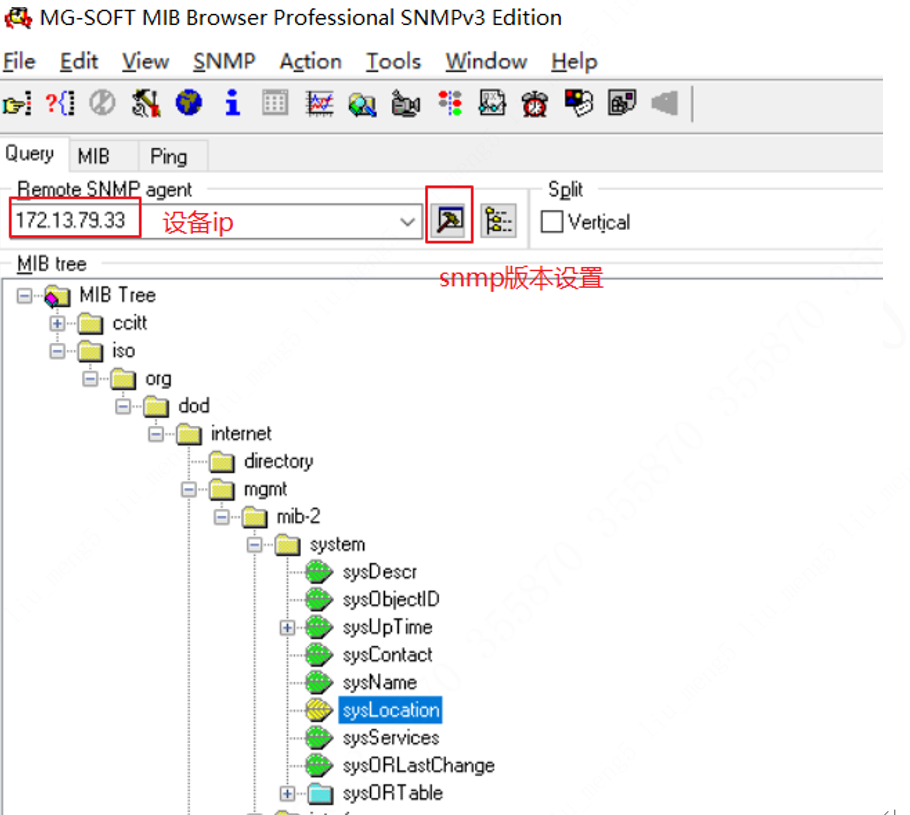The image size is (910, 815).
Task: Select the directory folder in tree
Action: 279,462
